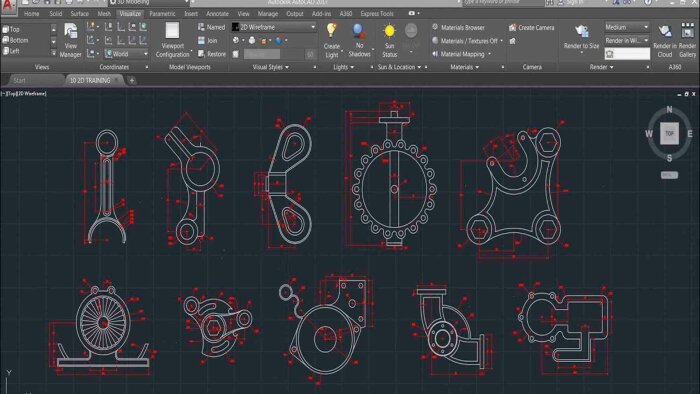The image size is (700, 394).
Task: Select the Top view preset
Action: tap(12, 29)
